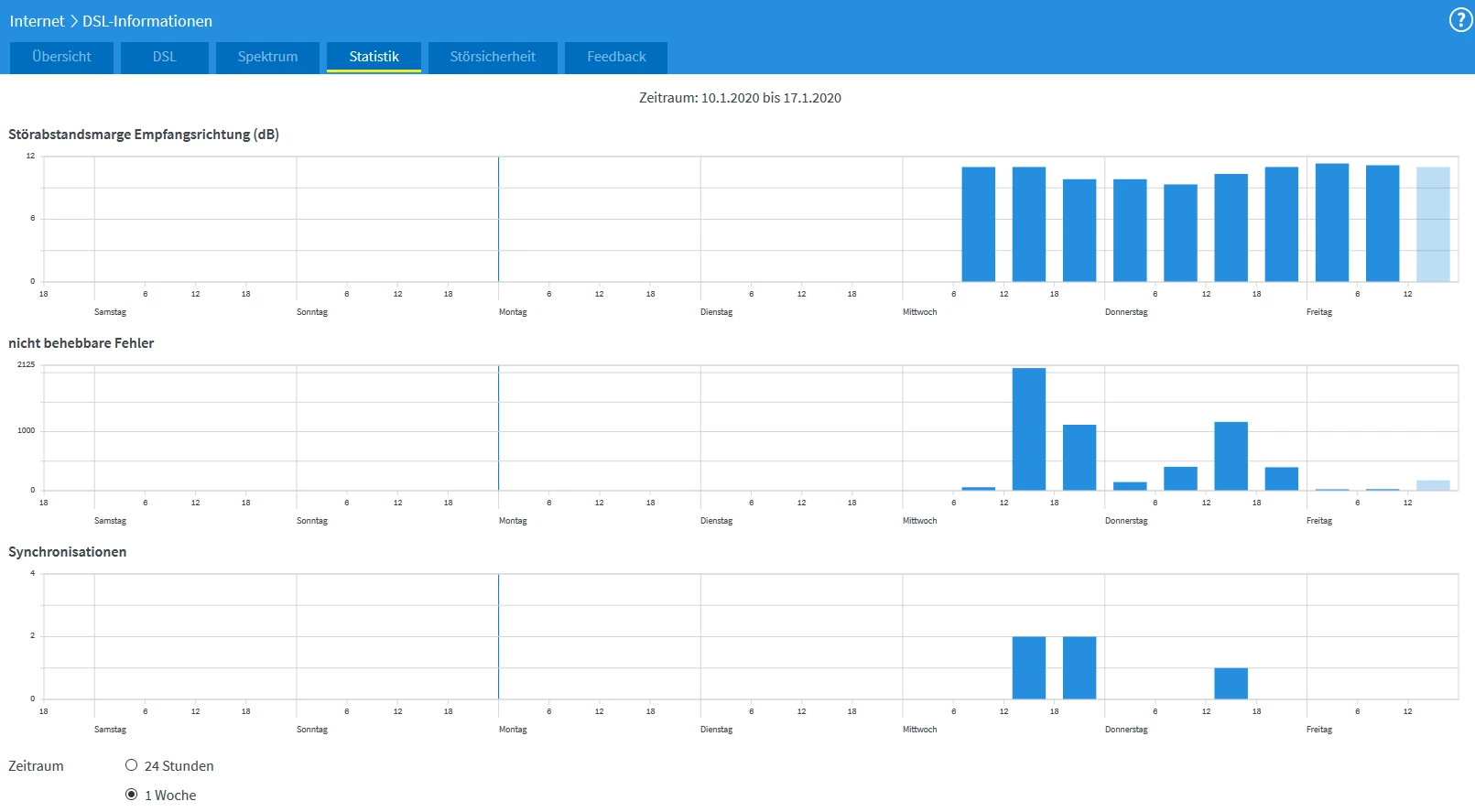Viewport: 1475px width, 812px height.
Task: Click the light blue bar in nicht behebbare Fehler
Action: tap(1433, 485)
